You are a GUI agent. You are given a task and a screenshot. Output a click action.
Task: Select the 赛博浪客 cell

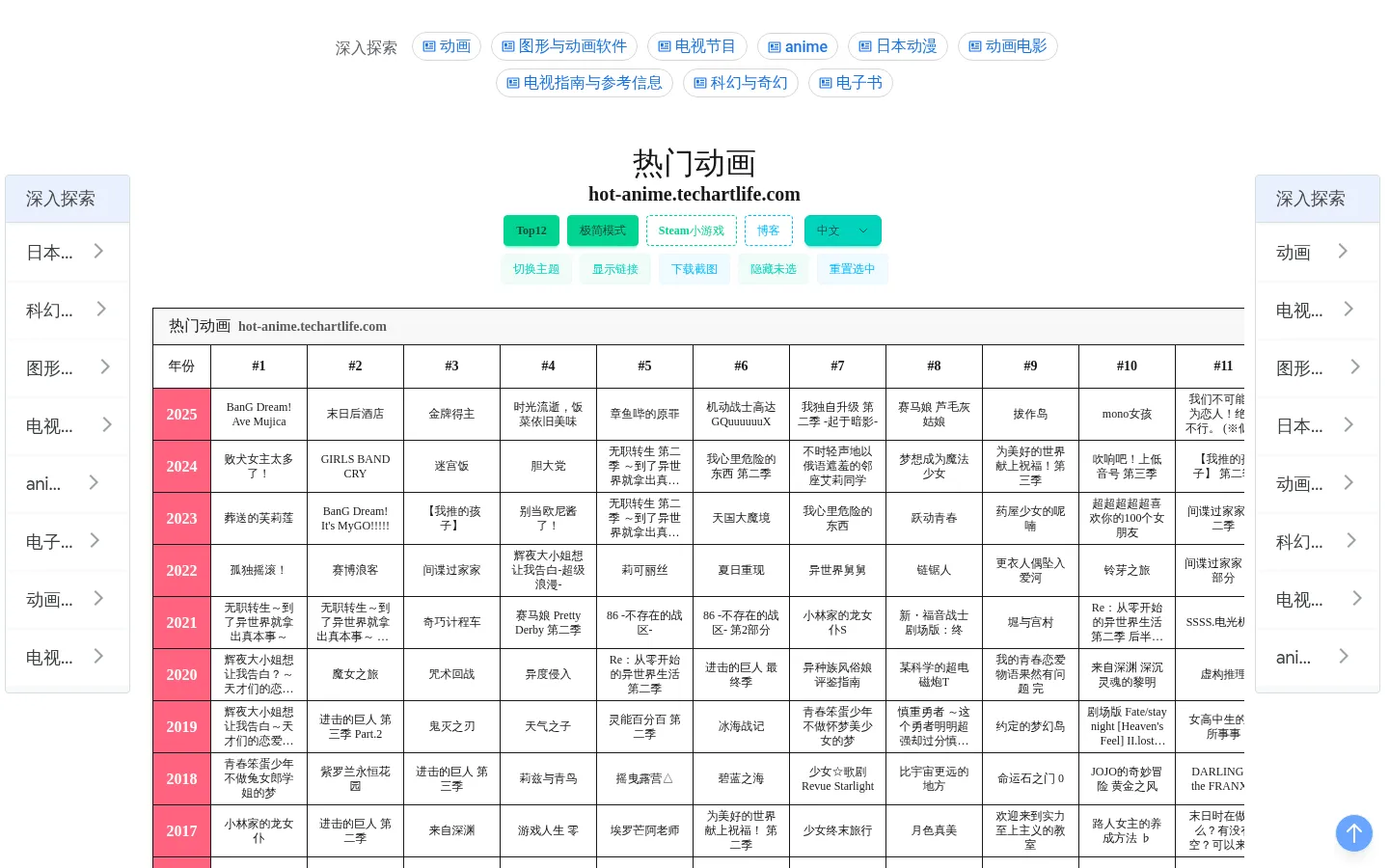355,570
